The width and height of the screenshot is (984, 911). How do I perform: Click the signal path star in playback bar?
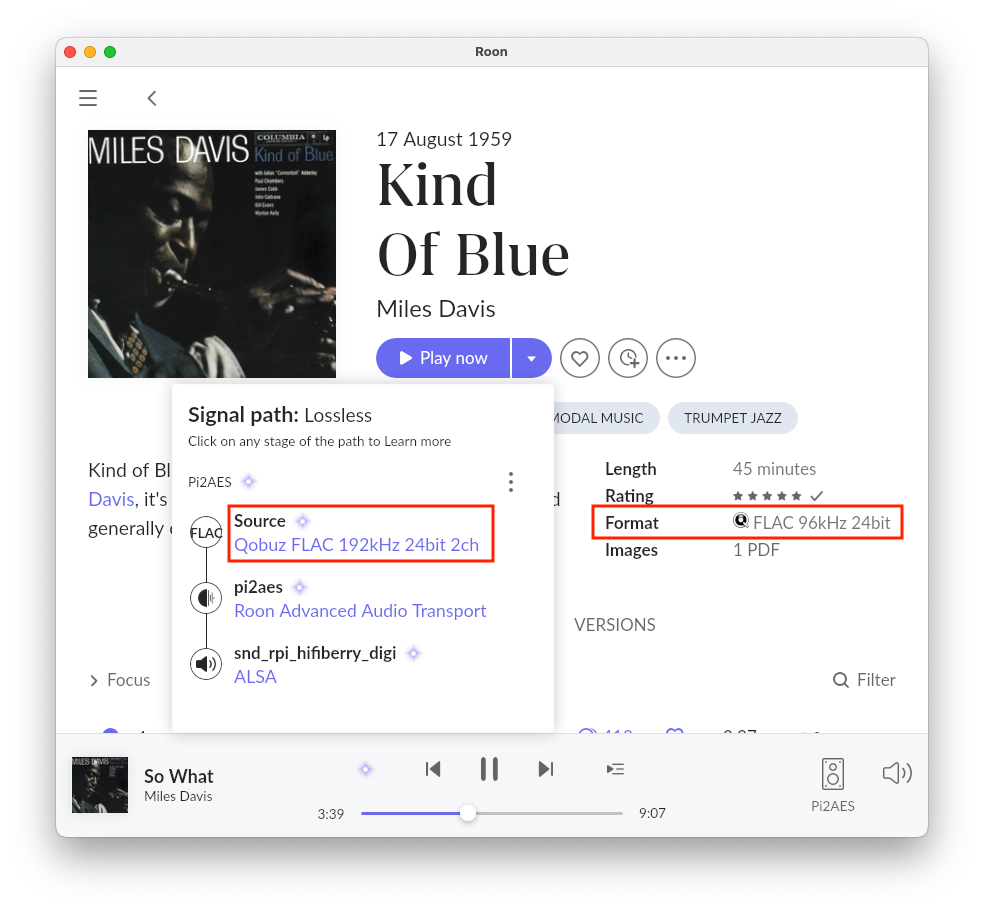click(x=365, y=769)
